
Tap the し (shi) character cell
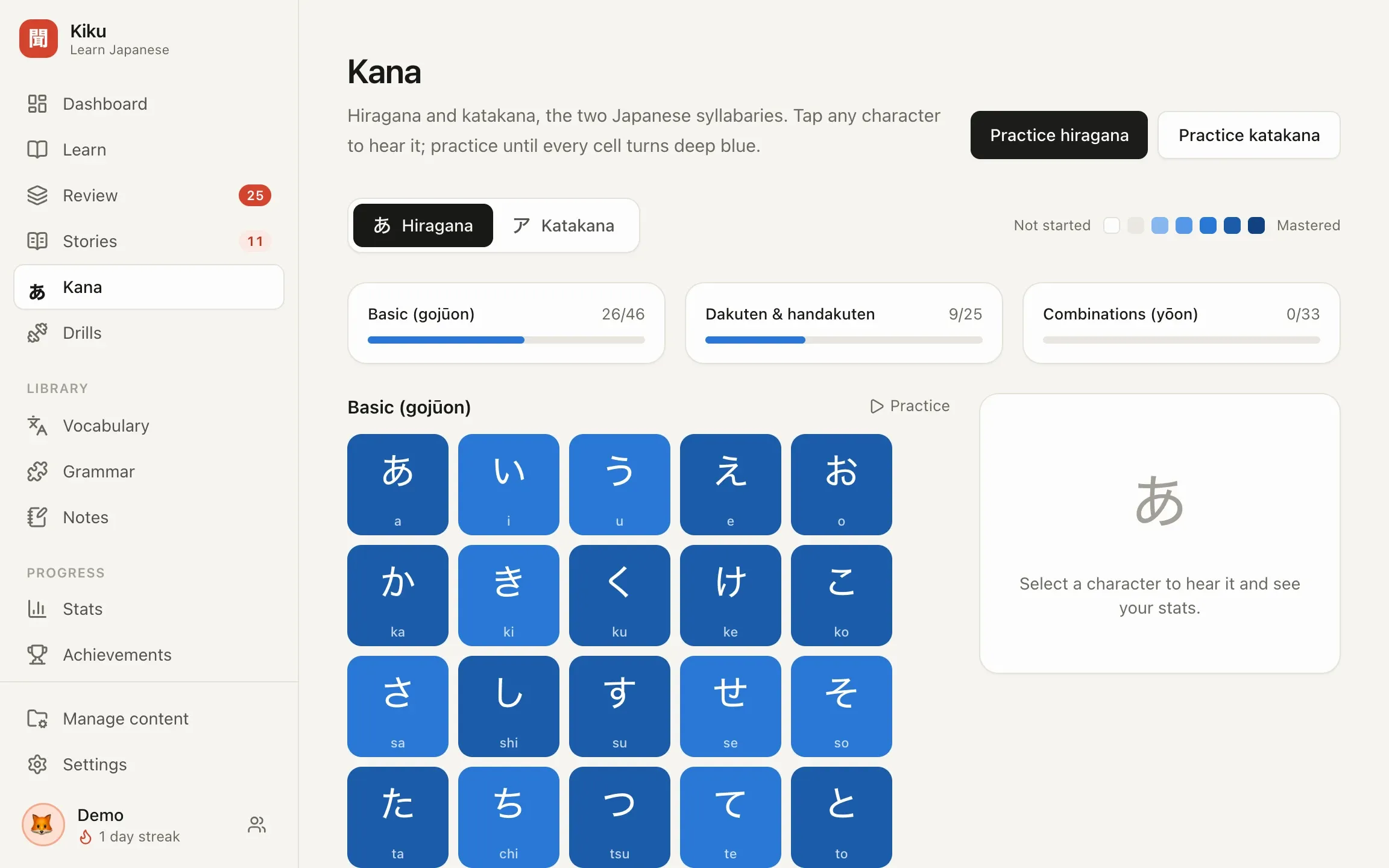click(509, 706)
